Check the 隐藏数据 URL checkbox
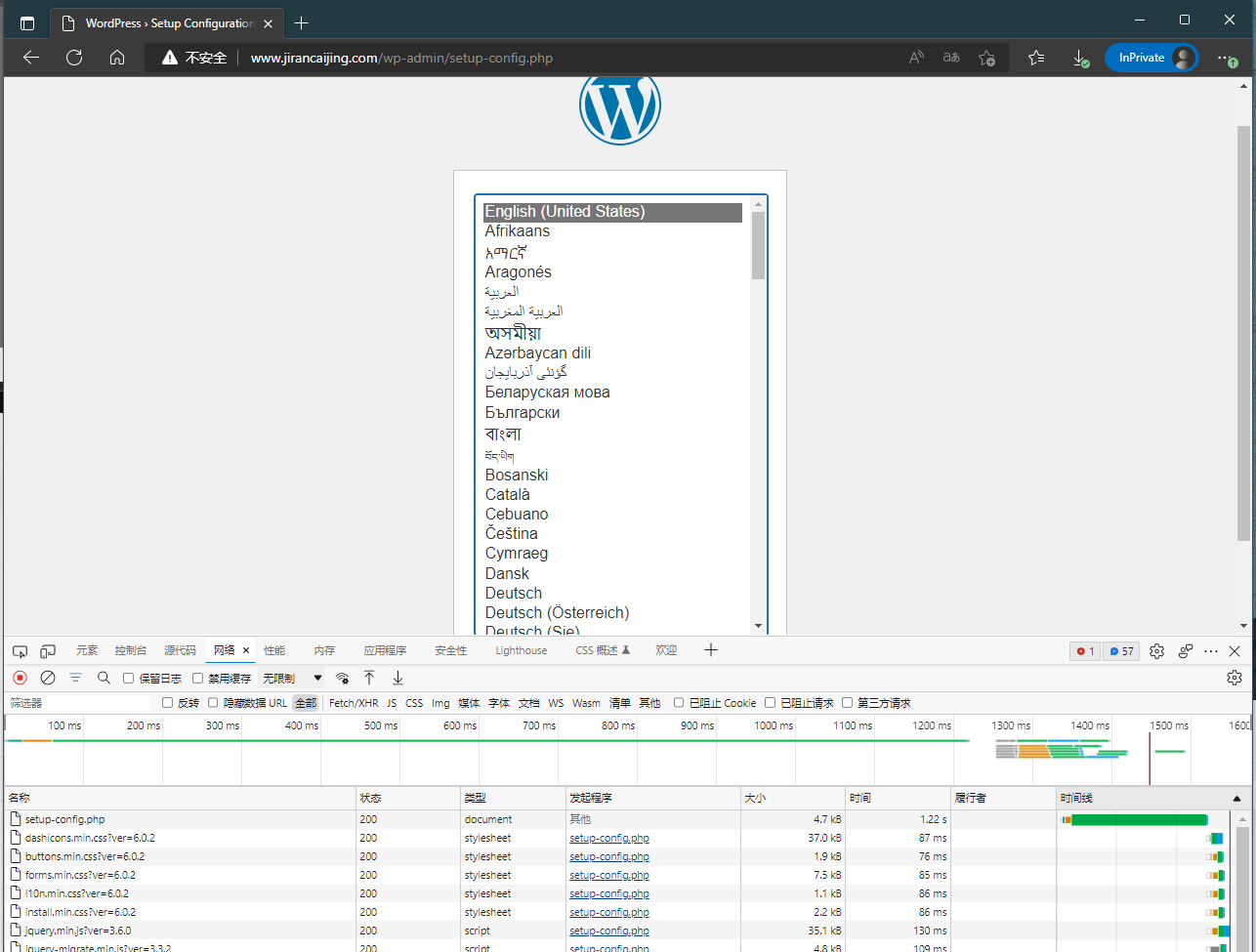The image size is (1256, 952). (214, 703)
